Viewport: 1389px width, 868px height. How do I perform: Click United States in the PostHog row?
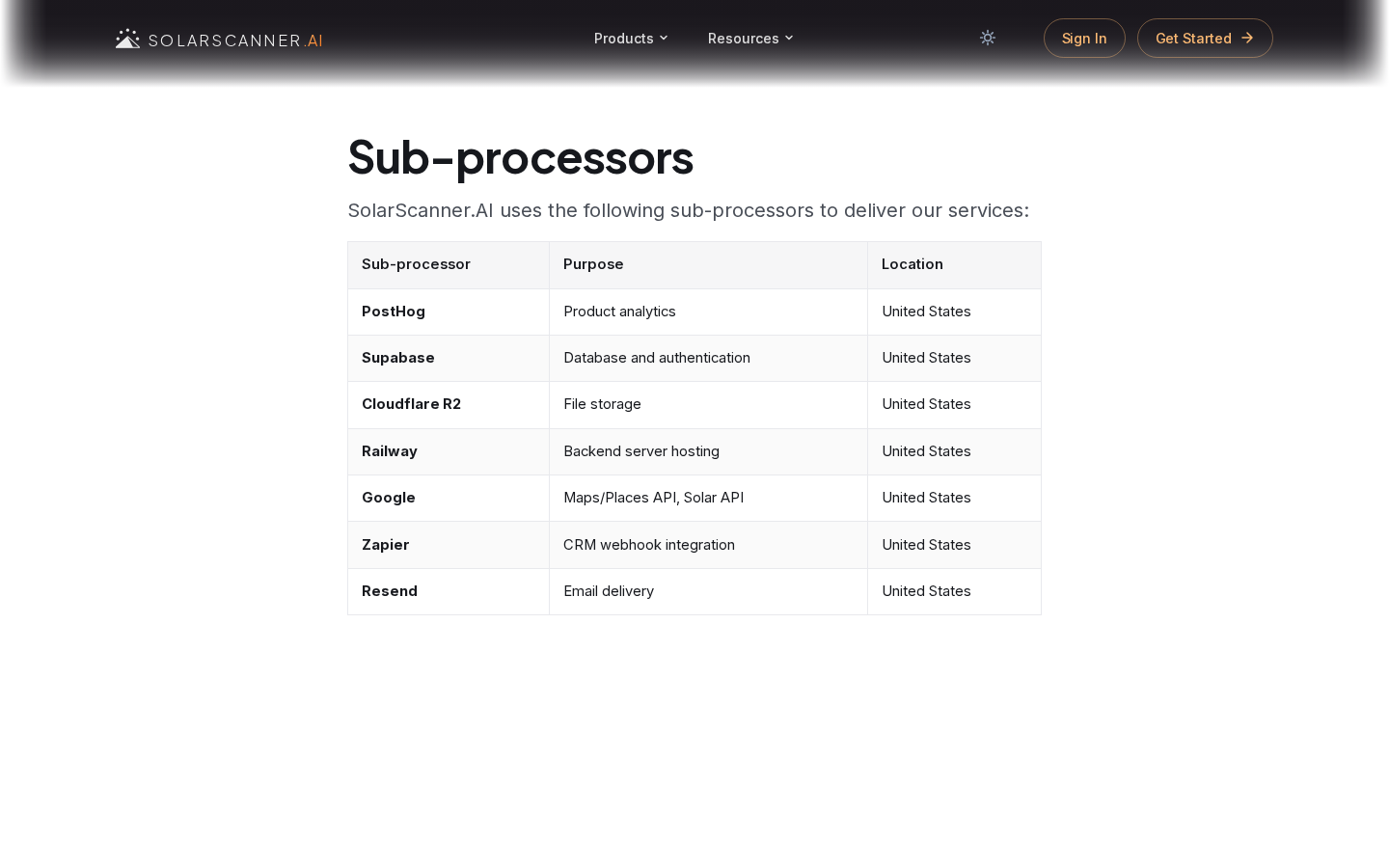[x=955, y=312]
